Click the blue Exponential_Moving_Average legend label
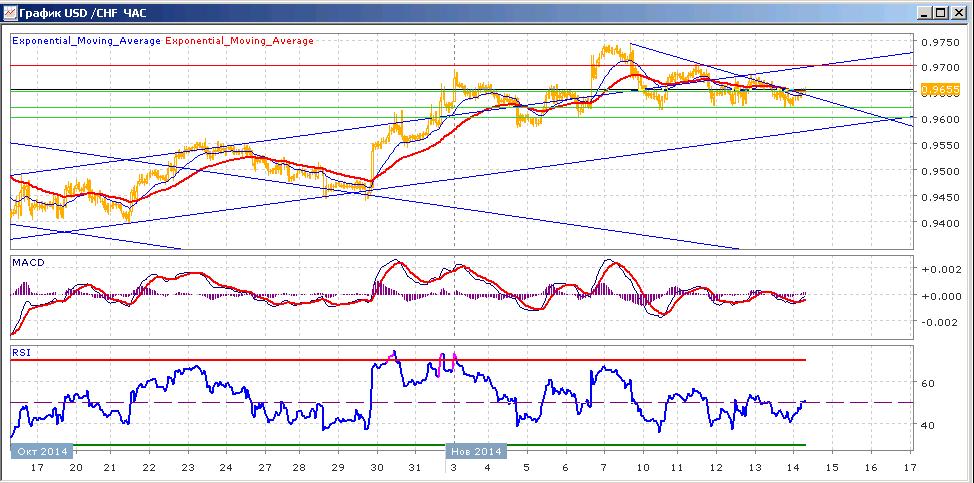 click(86, 41)
